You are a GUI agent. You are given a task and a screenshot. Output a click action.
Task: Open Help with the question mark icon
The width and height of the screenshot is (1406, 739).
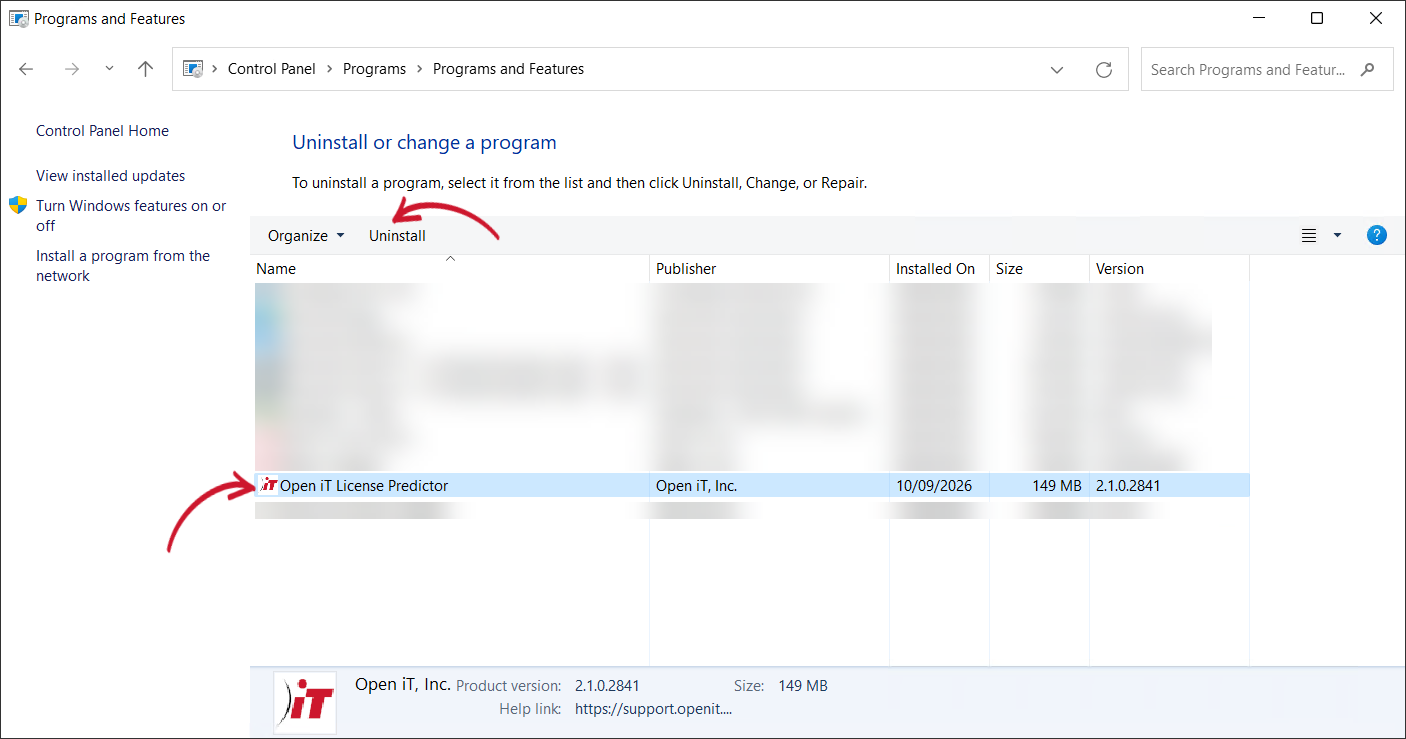click(x=1377, y=236)
